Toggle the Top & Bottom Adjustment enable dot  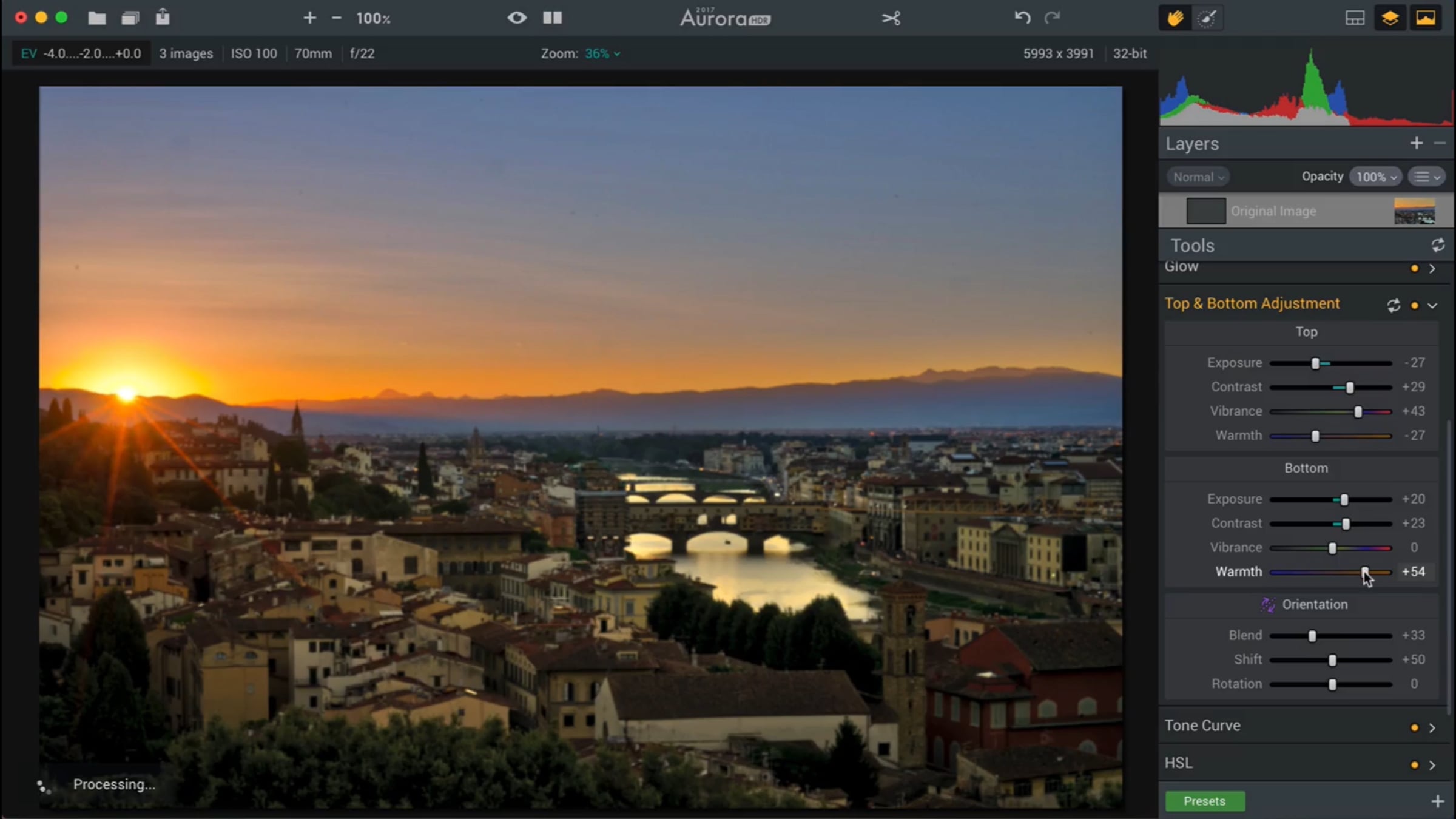pyautogui.click(x=1414, y=306)
